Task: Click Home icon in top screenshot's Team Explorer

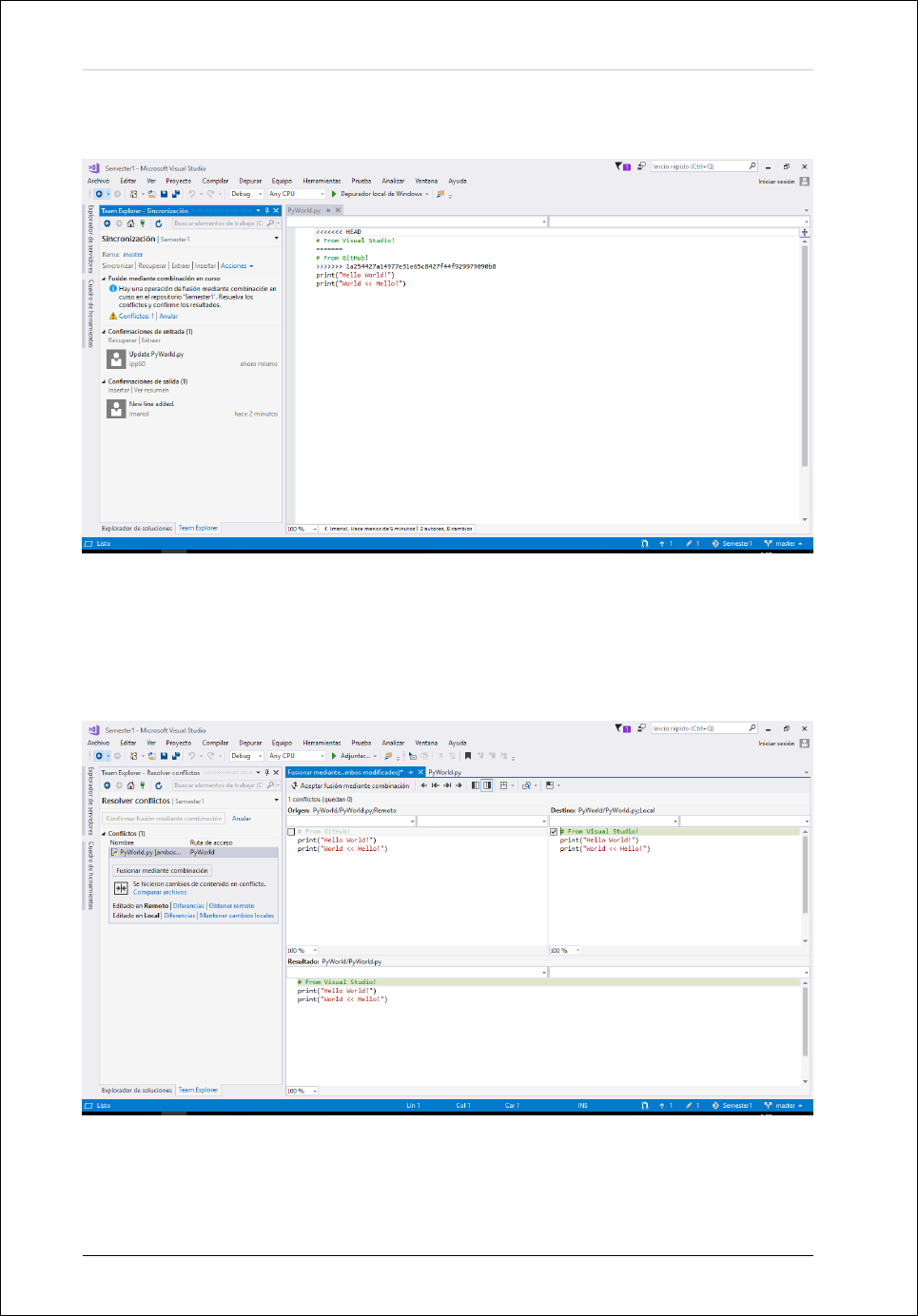Action: [130, 223]
